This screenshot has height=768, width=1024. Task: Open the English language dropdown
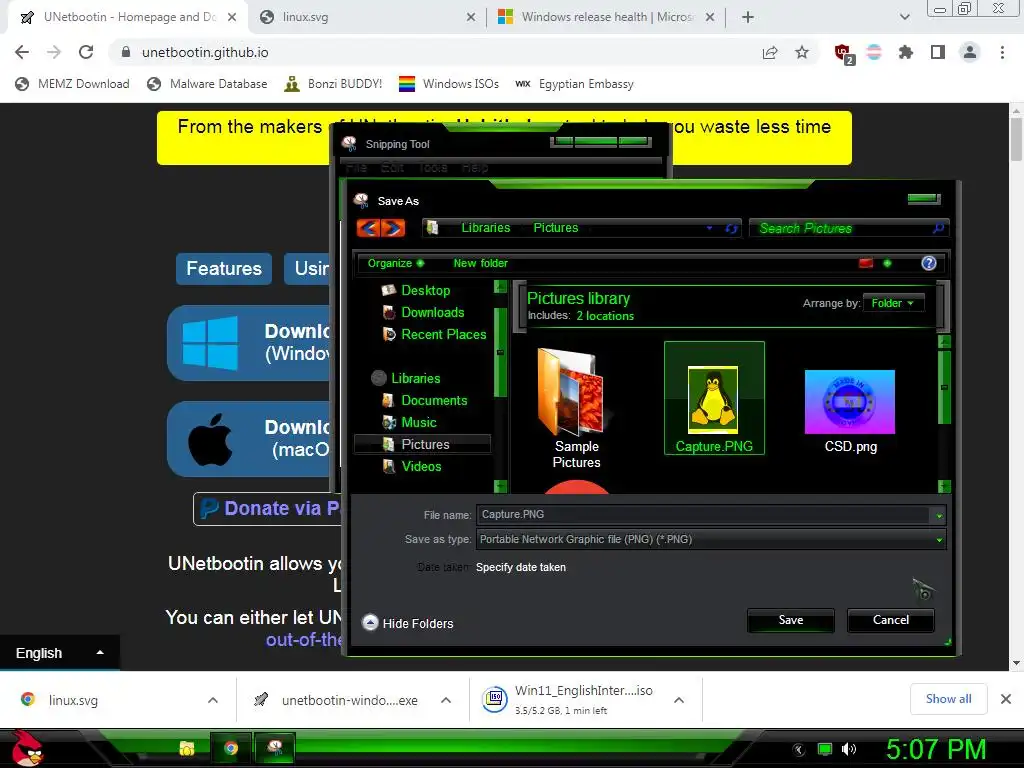pos(59,652)
